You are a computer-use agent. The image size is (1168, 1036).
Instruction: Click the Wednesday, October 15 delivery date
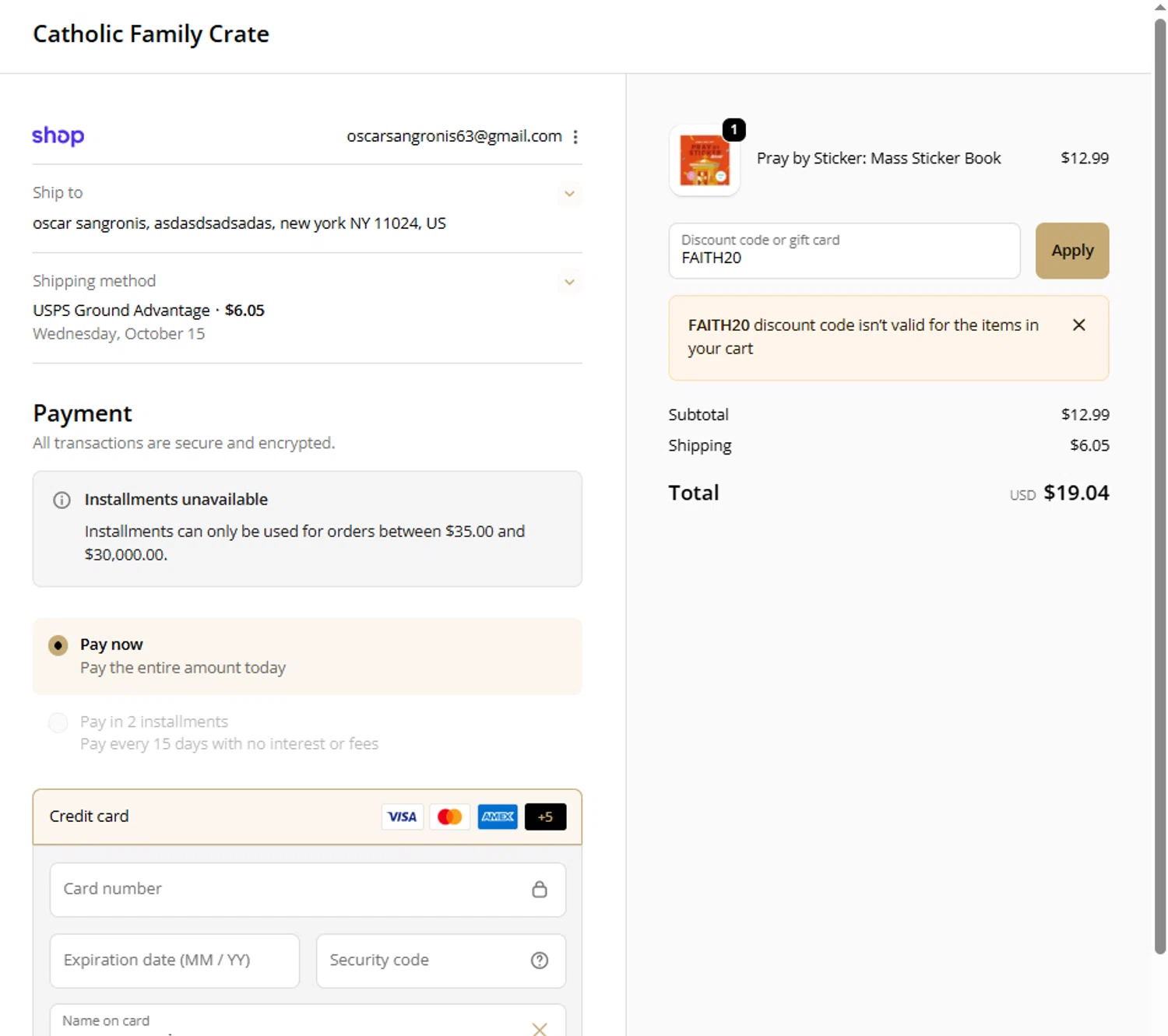[118, 334]
